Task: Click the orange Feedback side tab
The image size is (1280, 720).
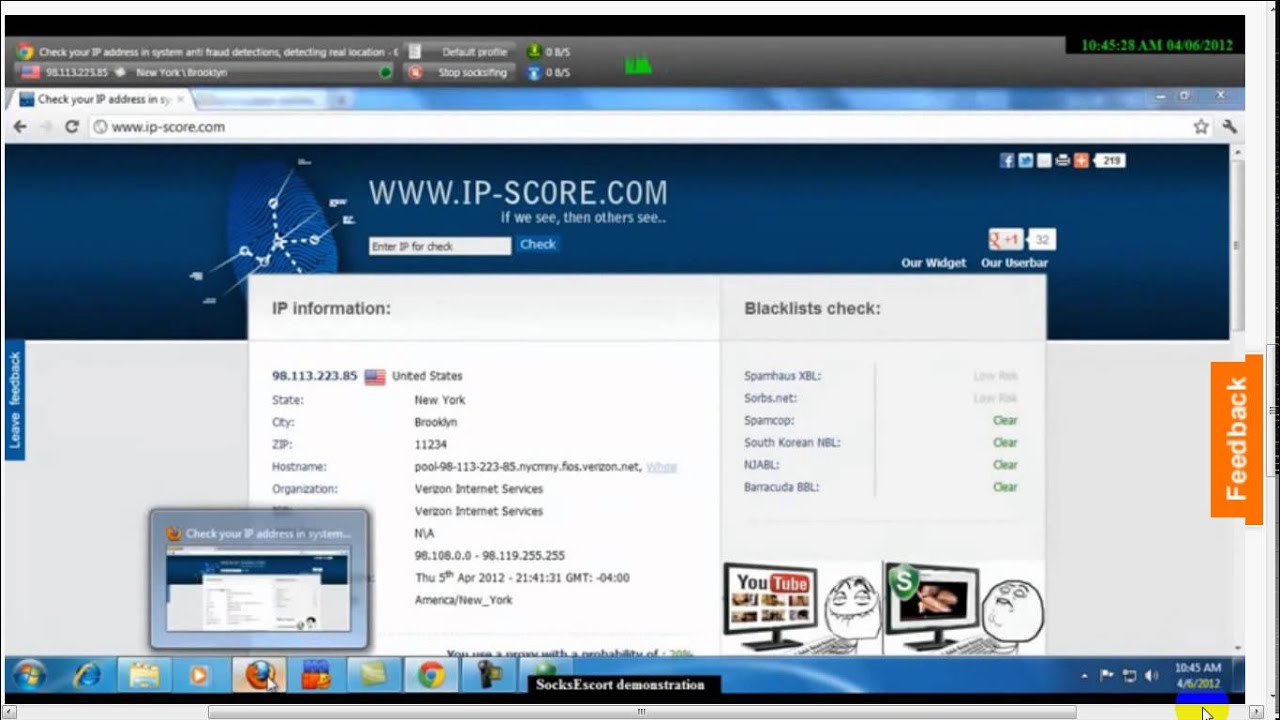Action: (x=1237, y=438)
